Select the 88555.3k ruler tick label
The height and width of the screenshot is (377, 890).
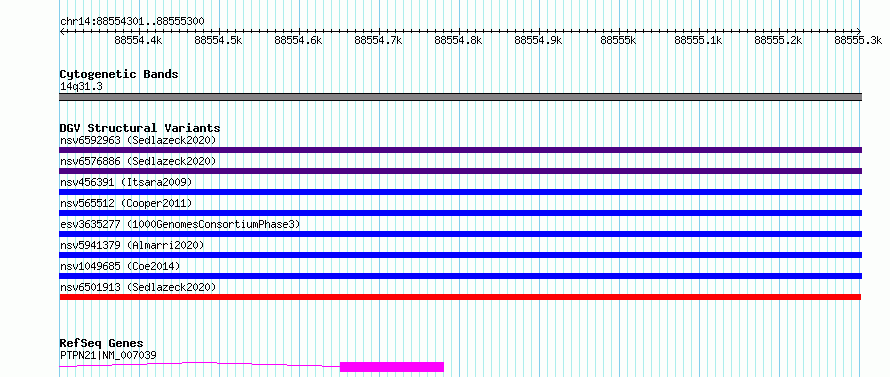tap(858, 40)
